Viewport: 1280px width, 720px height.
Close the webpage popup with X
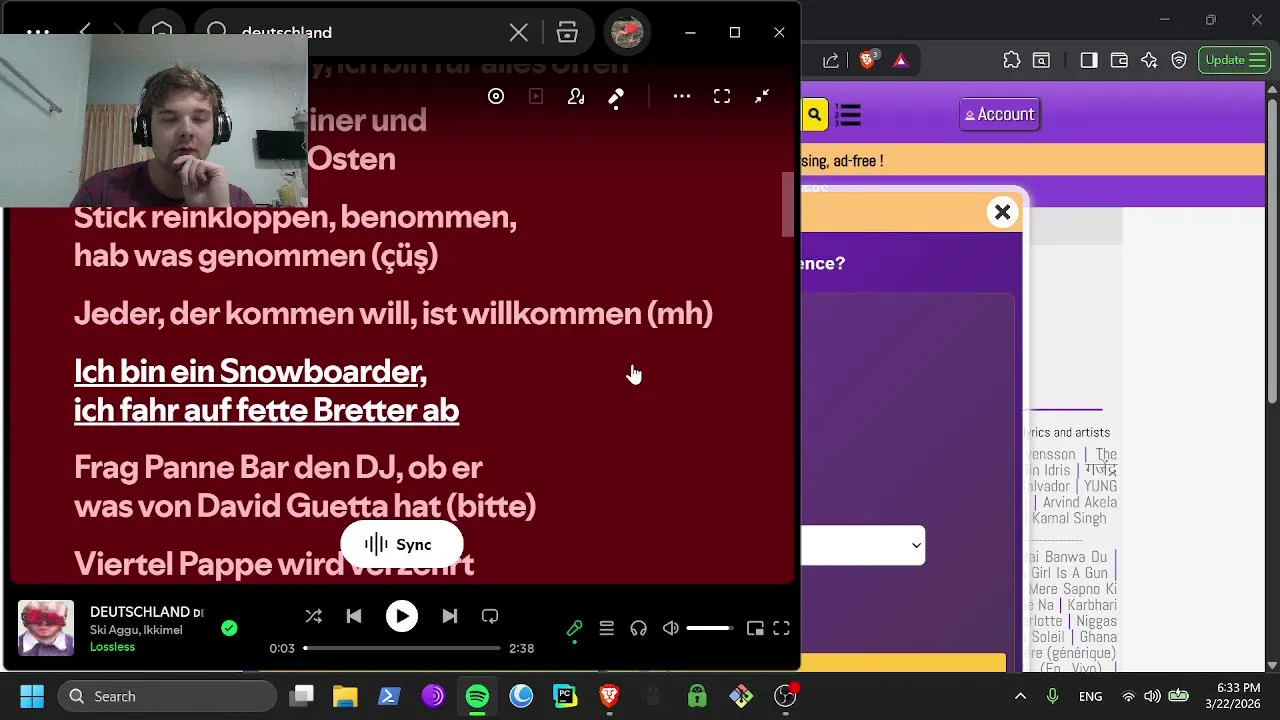(x=1002, y=212)
